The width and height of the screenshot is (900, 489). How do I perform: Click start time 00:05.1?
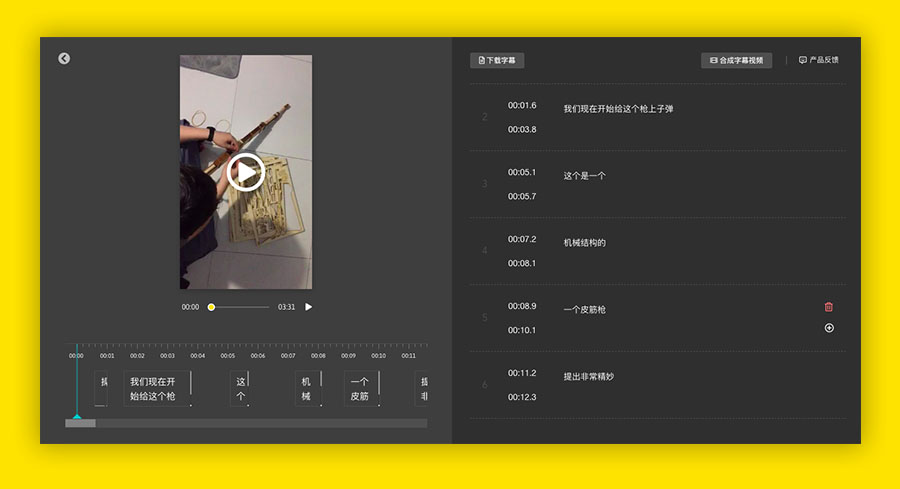(x=522, y=172)
